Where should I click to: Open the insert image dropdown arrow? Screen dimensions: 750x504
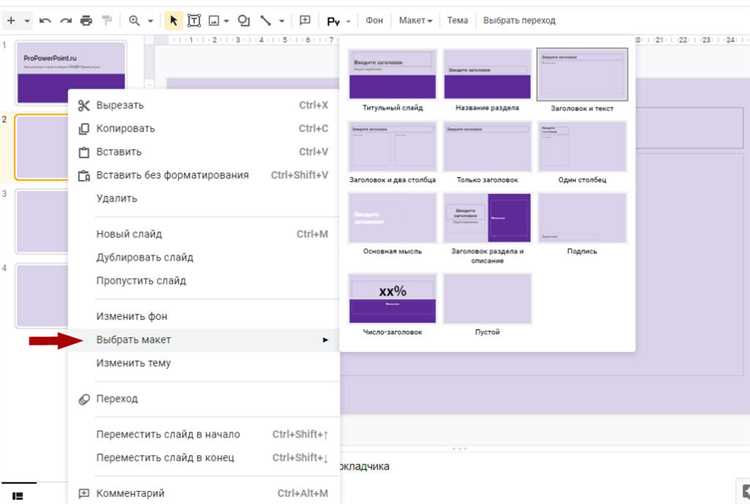[x=226, y=21]
